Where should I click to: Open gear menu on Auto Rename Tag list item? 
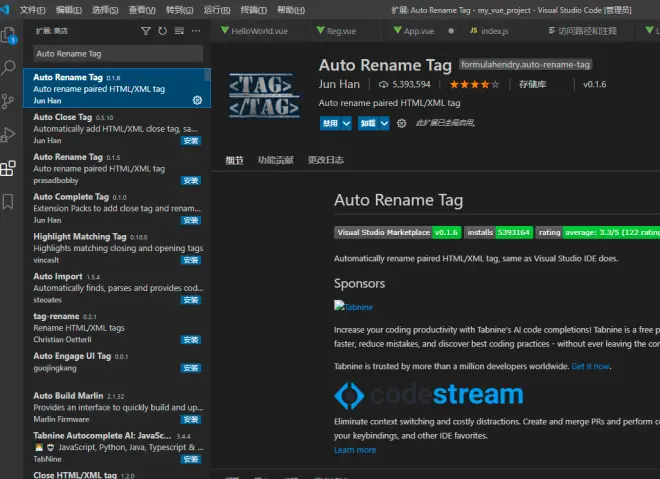(x=197, y=100)
